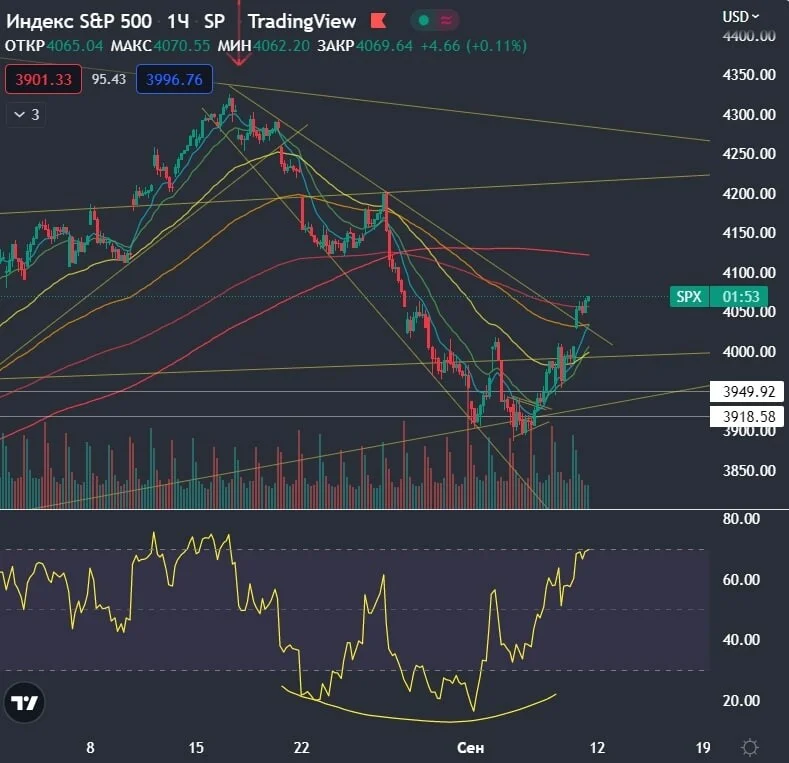Open chart settings gear icon
Viewport: 789px width, 763px height.
(750, 747)
